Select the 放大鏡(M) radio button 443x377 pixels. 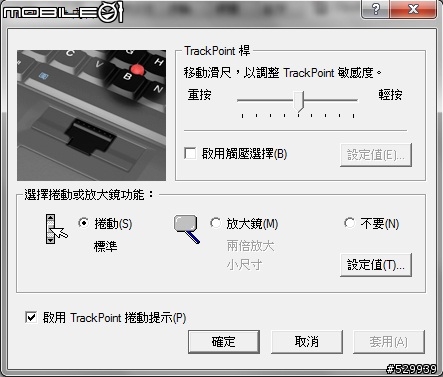[215, 223]
